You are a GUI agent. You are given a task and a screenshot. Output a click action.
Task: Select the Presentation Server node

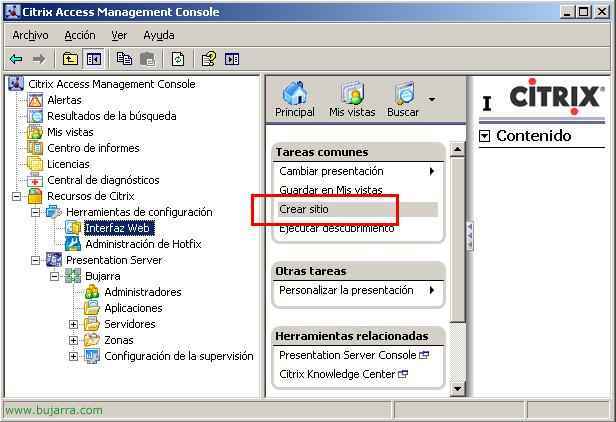point(114,260)
